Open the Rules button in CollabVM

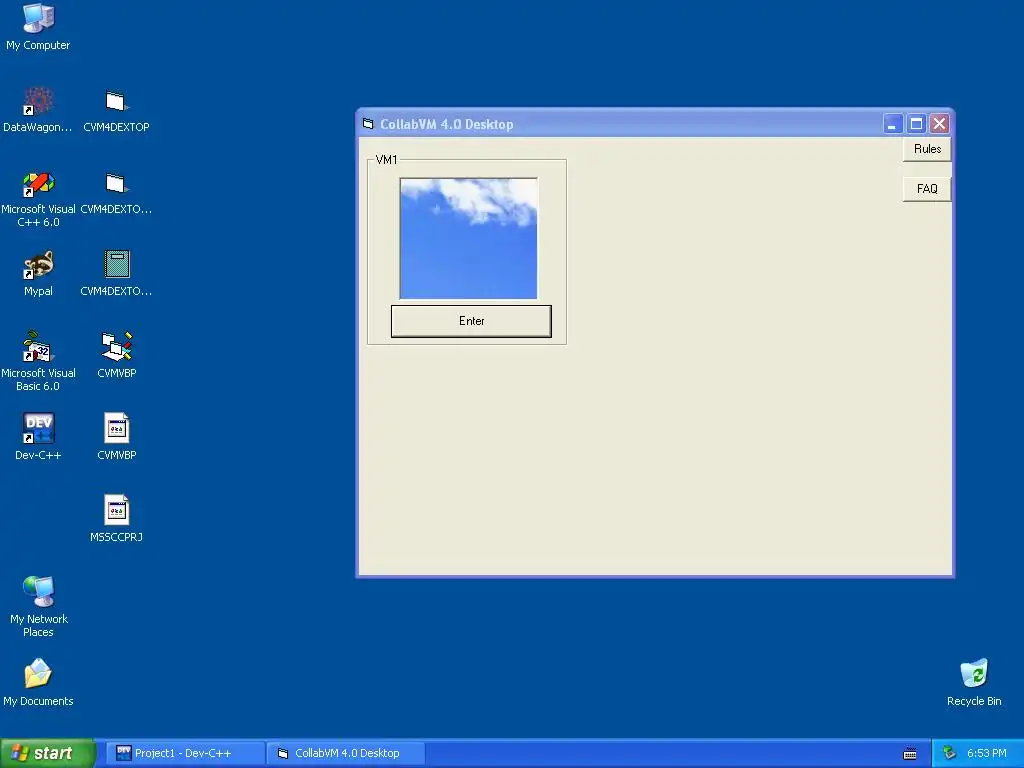click(927, 149)
